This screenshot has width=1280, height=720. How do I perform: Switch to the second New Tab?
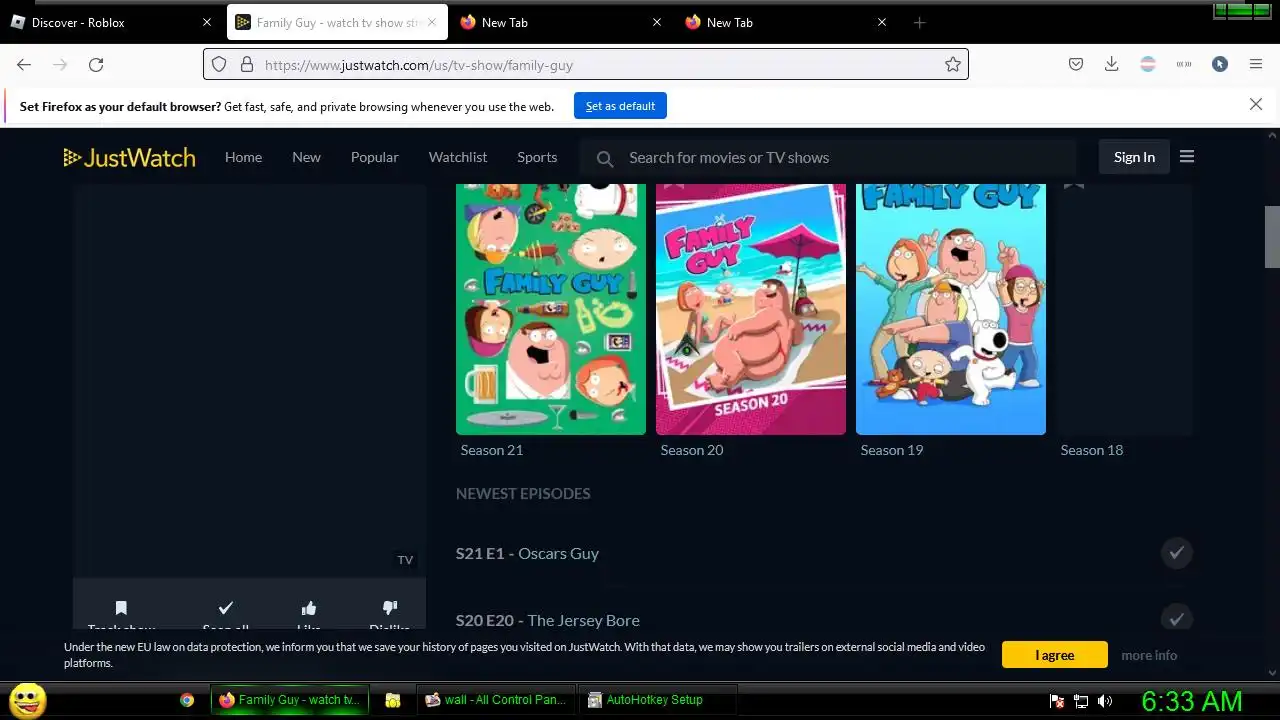(x=786, y=22)
